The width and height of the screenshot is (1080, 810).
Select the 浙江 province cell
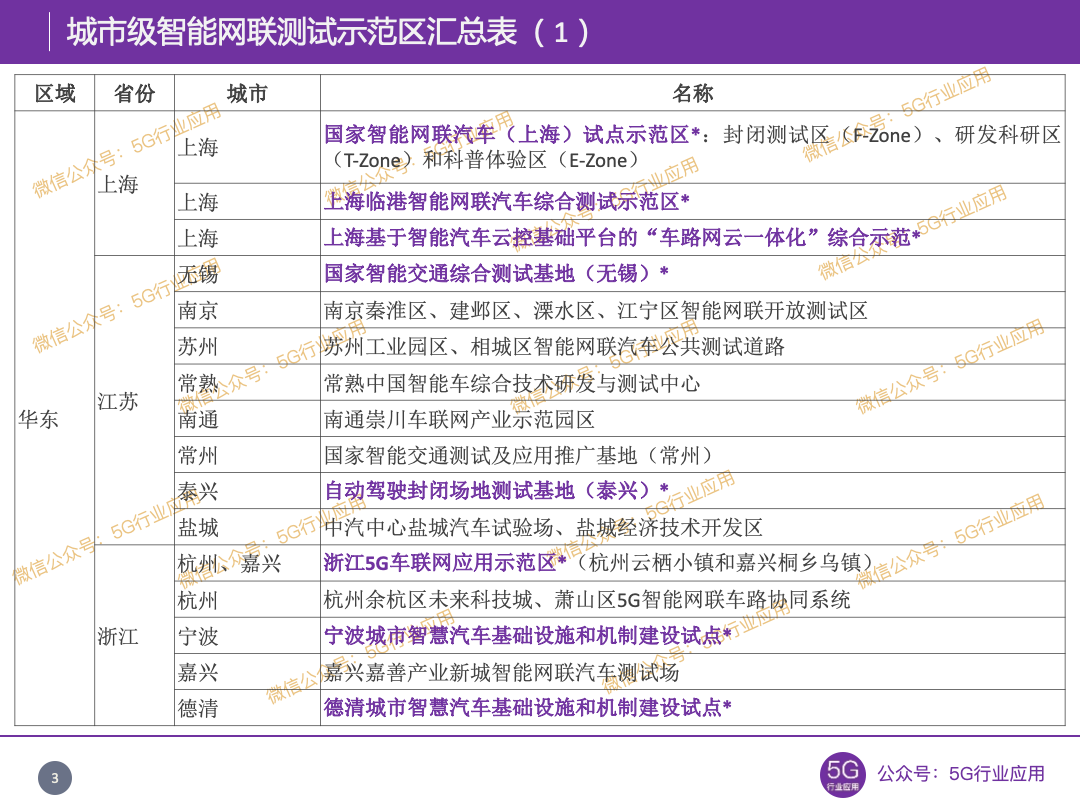(x=134, y=635)
